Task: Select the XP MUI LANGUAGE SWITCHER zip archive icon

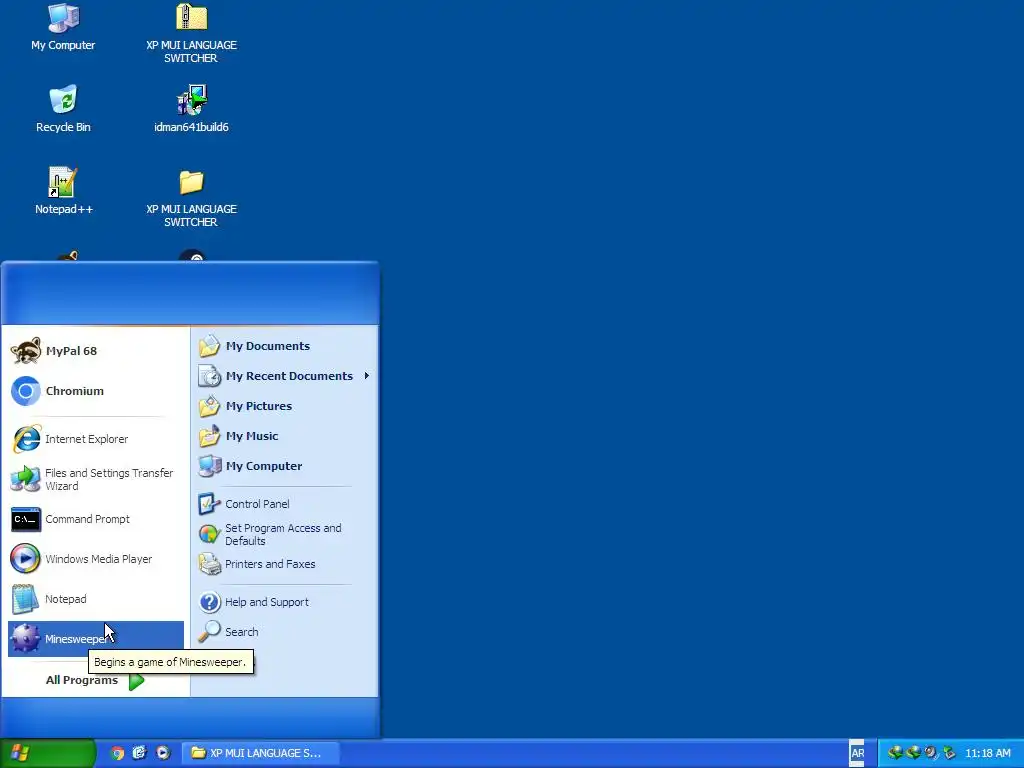Action: click(x=191, y=33)
